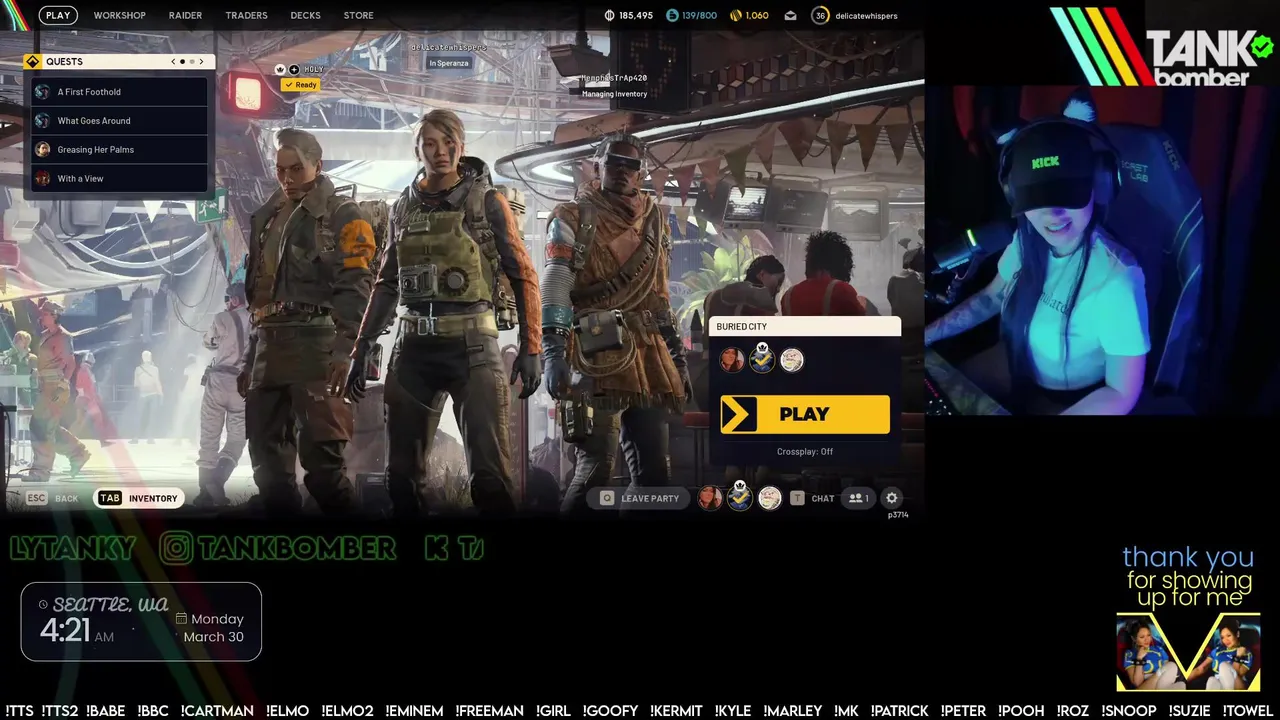Open quest Greasing Her Palms

pyautogui.click(x=119, y=150)
